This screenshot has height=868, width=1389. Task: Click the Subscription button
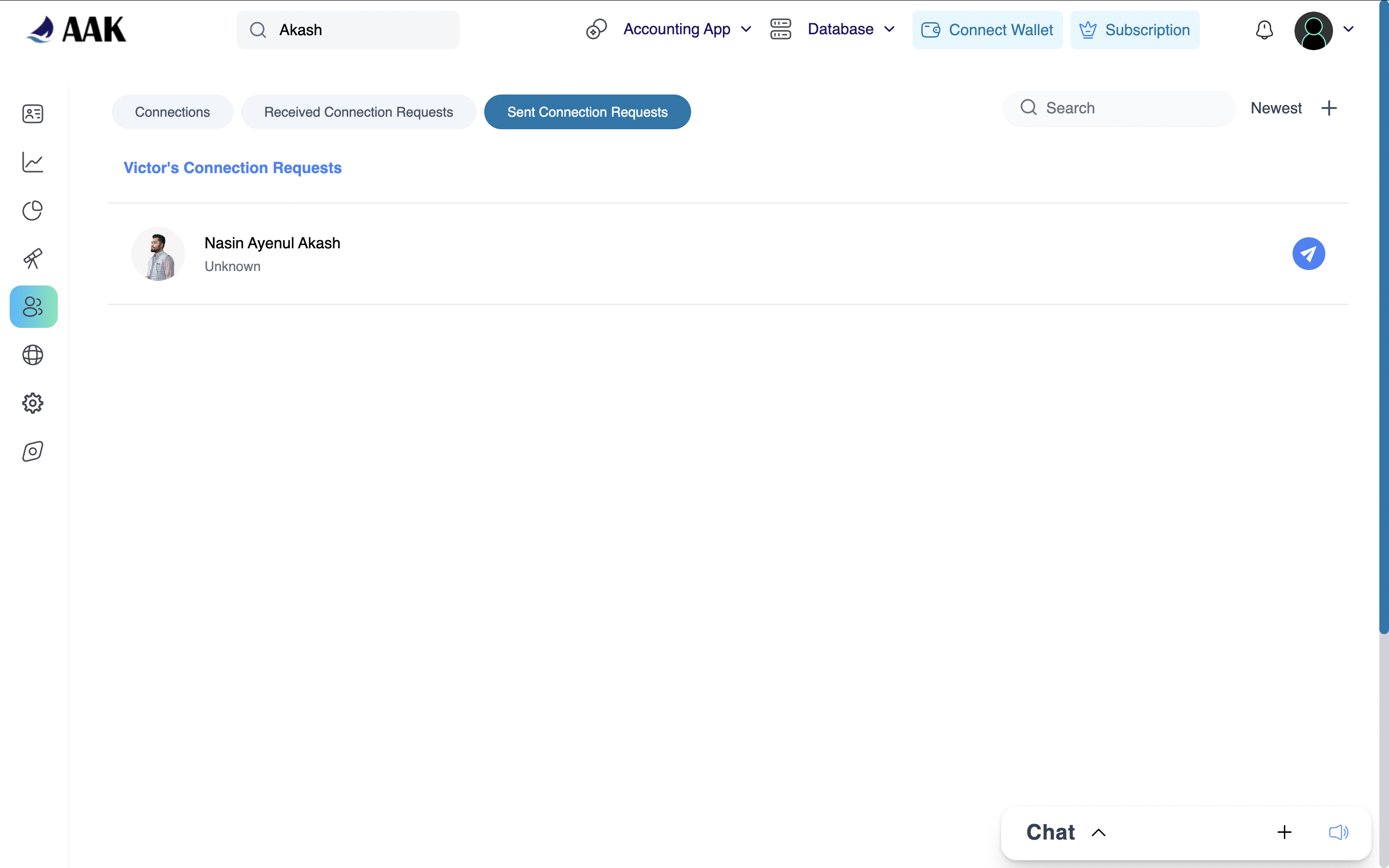click(1135, 30)
